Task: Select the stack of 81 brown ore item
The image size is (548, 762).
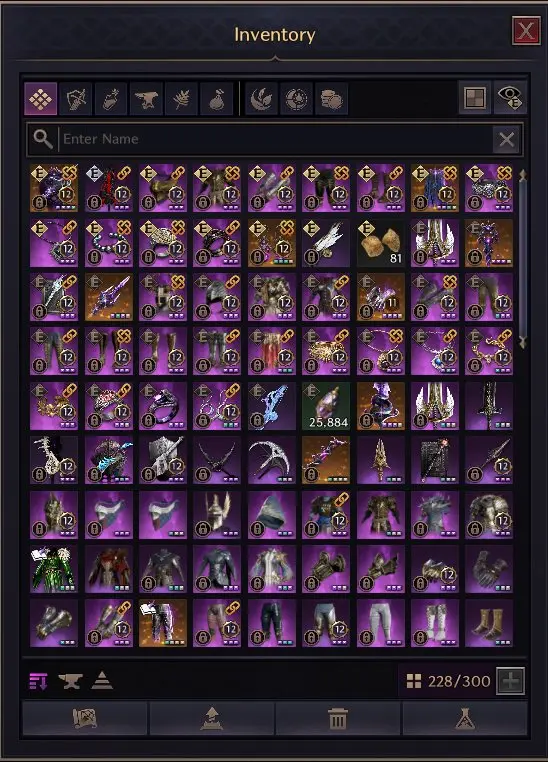Action: click(x=380, y=242)
